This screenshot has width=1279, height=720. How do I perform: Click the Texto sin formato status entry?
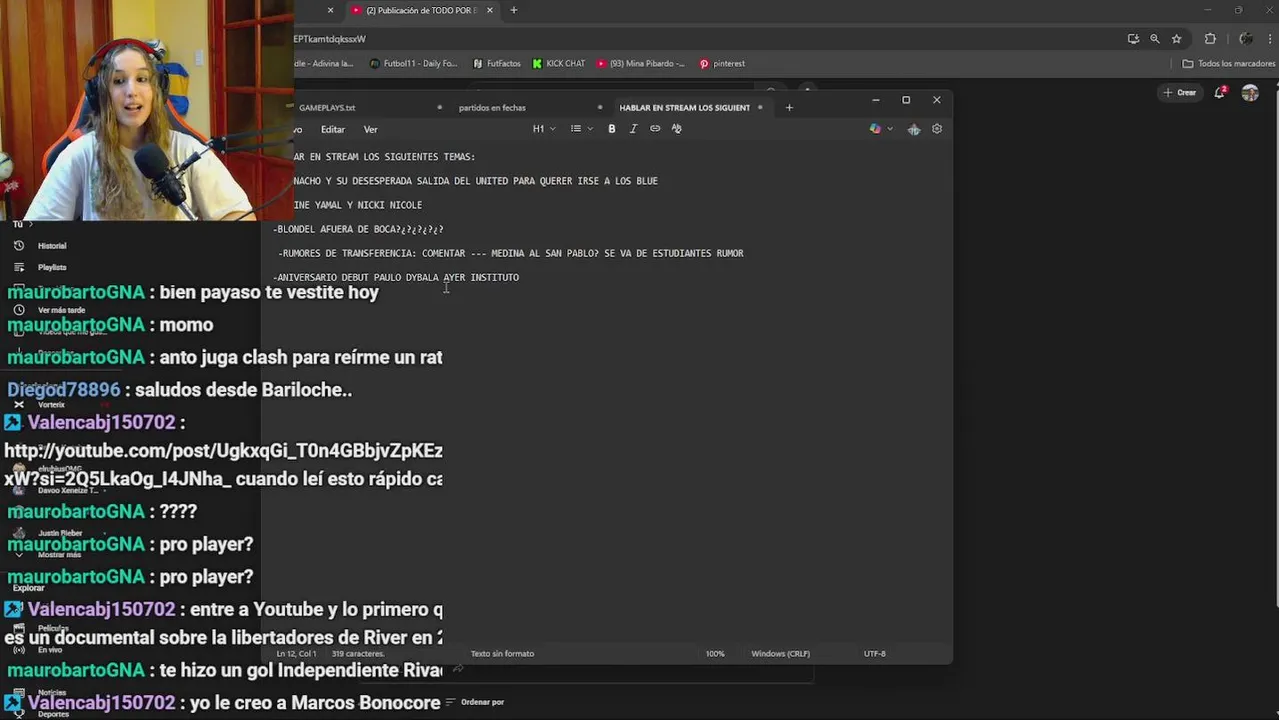(502, 654)
